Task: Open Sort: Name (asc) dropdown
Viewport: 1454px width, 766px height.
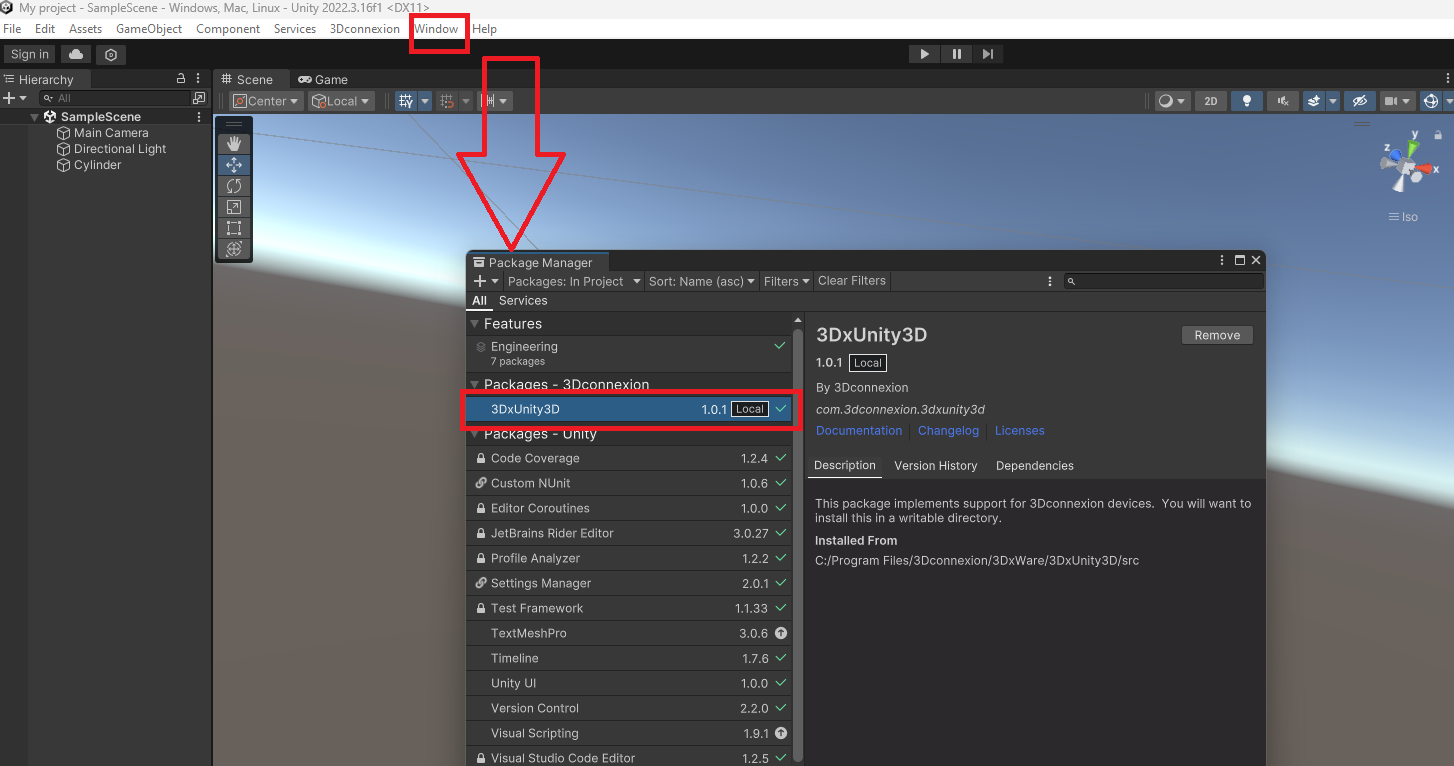Action: (x=703, y=281)
